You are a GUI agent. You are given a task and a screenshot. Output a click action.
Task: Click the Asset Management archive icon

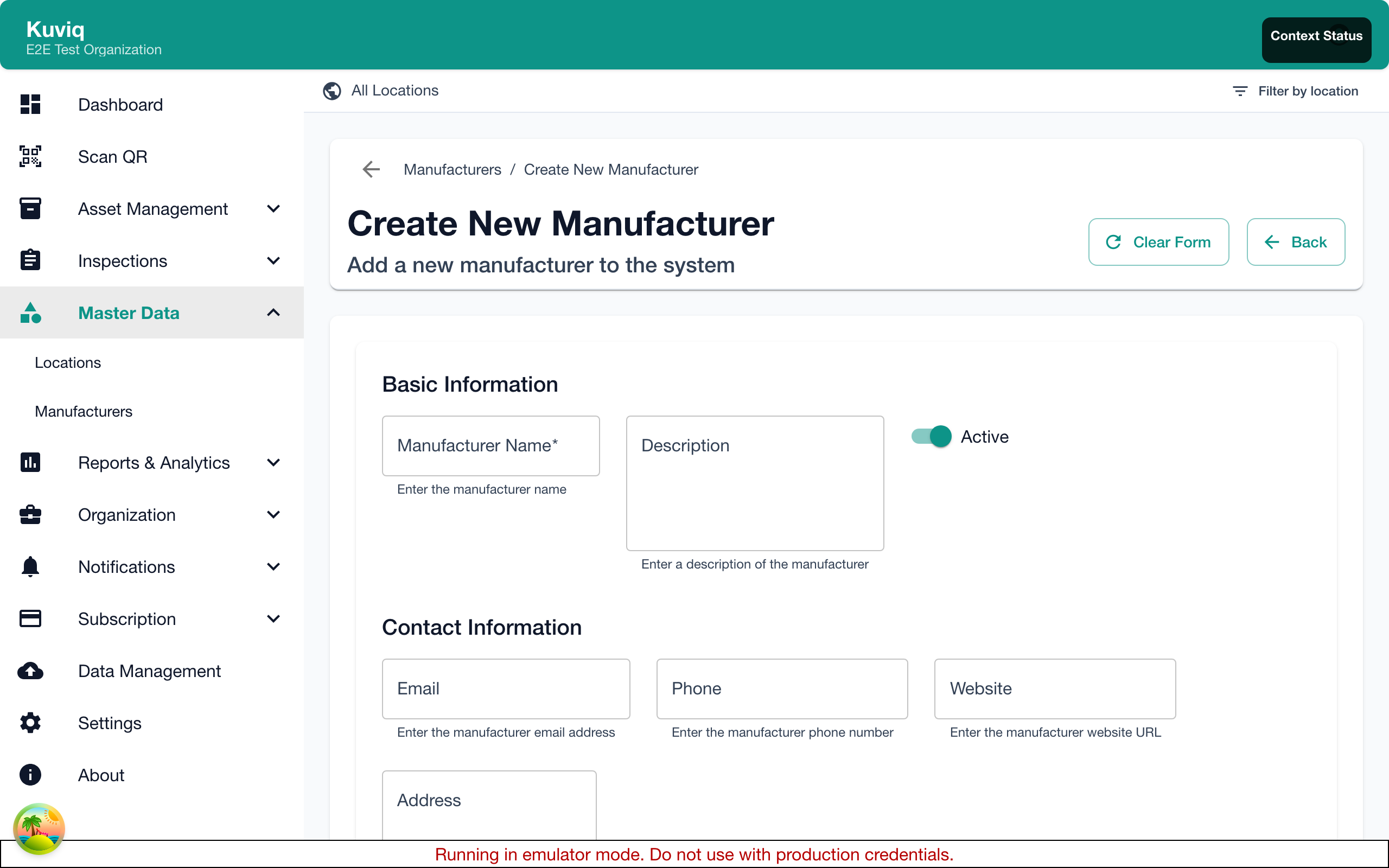(30, 208)
